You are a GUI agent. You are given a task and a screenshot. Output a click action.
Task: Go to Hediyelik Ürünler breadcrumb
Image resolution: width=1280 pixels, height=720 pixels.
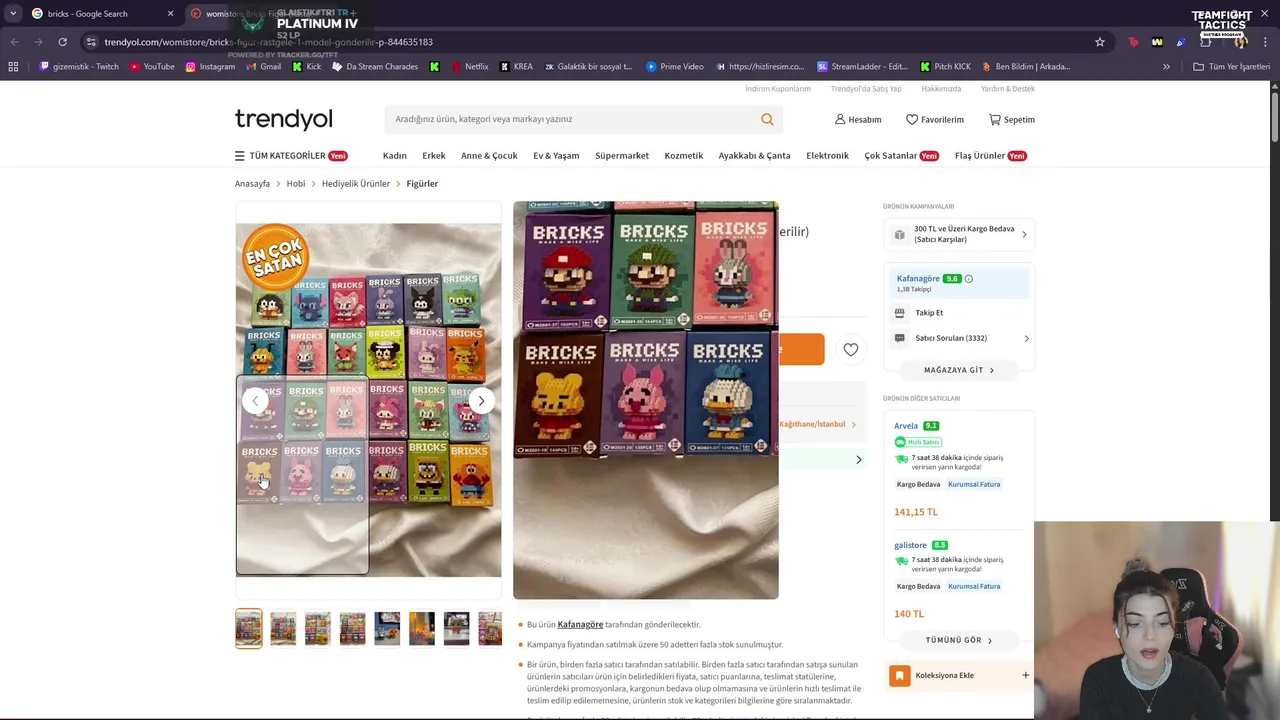click(356, 184)
